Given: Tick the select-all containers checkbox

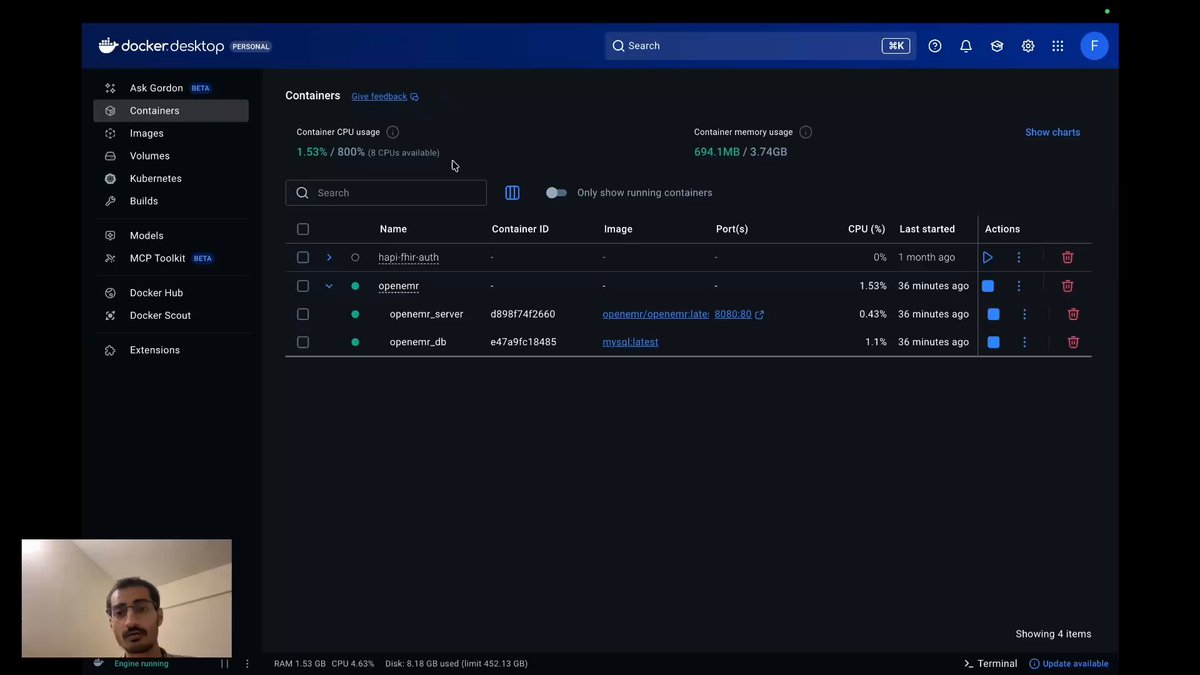Looking at the screenshot, I should coord(303,229).
